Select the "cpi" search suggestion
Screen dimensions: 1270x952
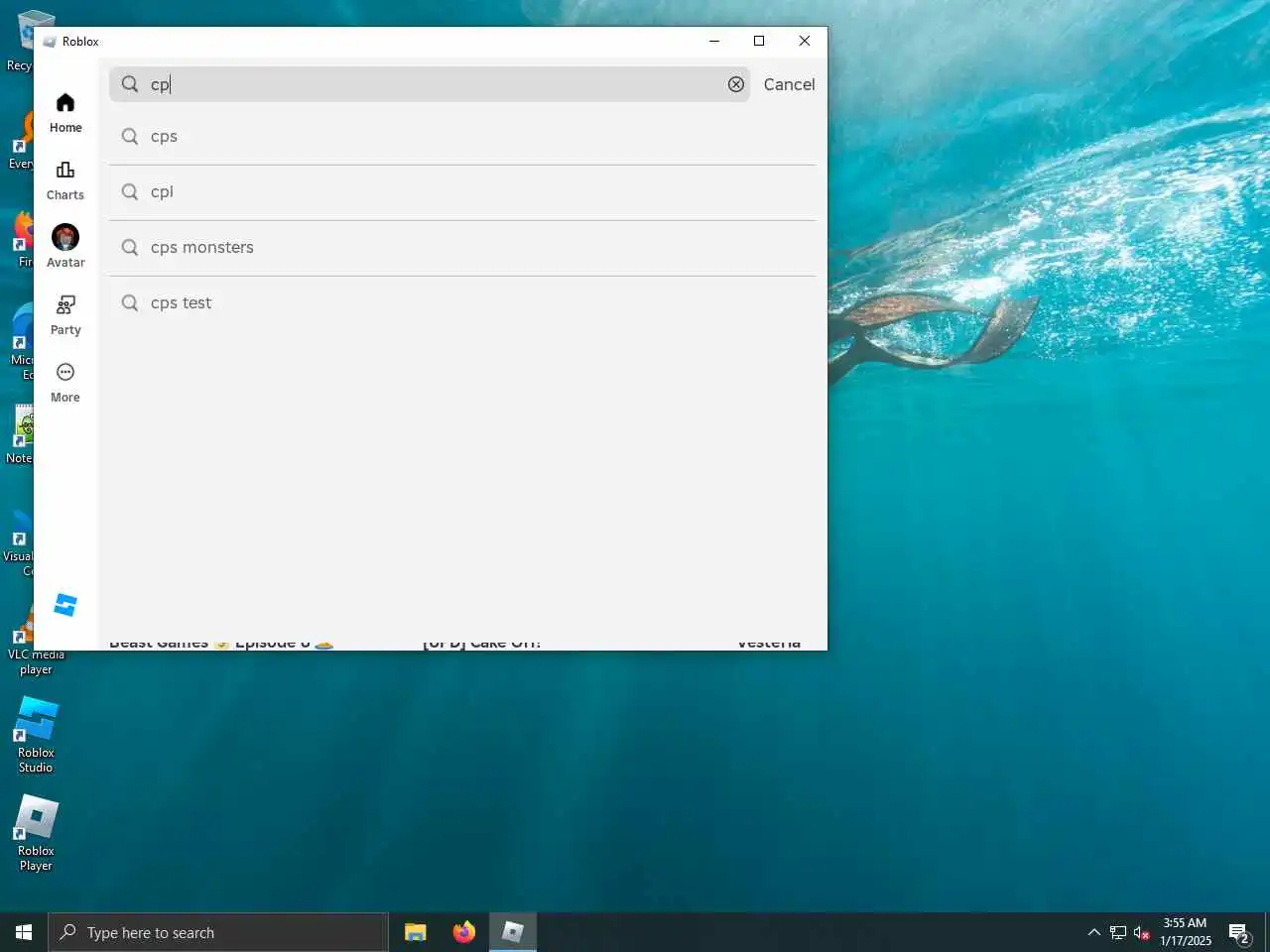(462, 192)
